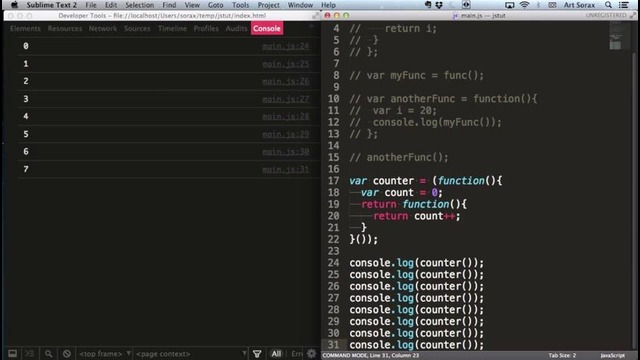Open the Art Sorax user menu

coord(579,5)
